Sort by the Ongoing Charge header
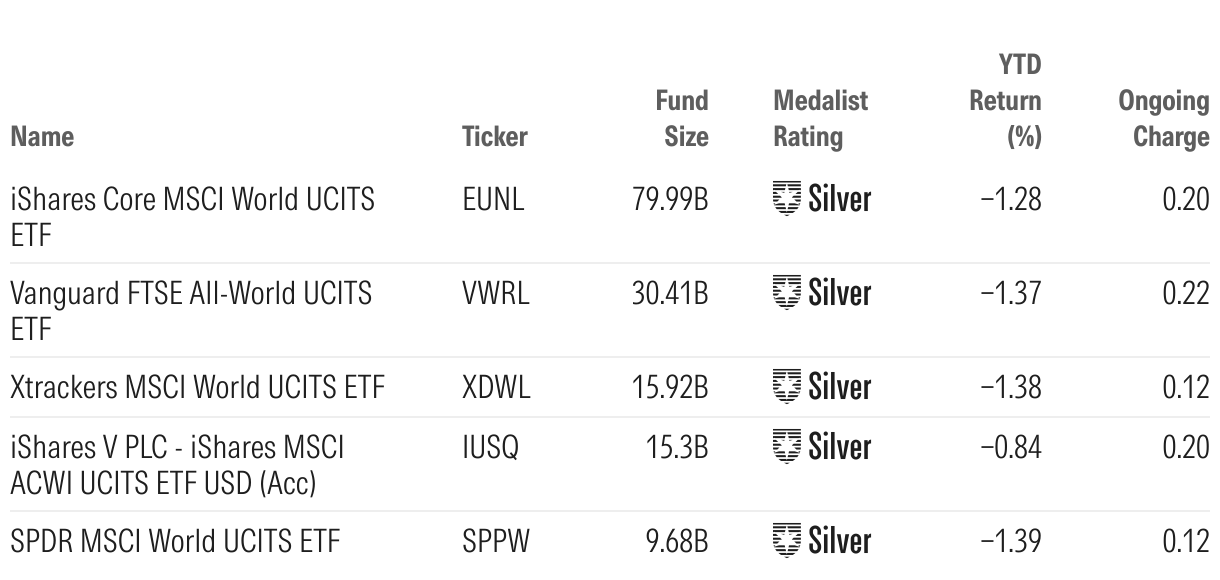Viewport: 1220px width, 580px height. click(x=1163, y=118)
